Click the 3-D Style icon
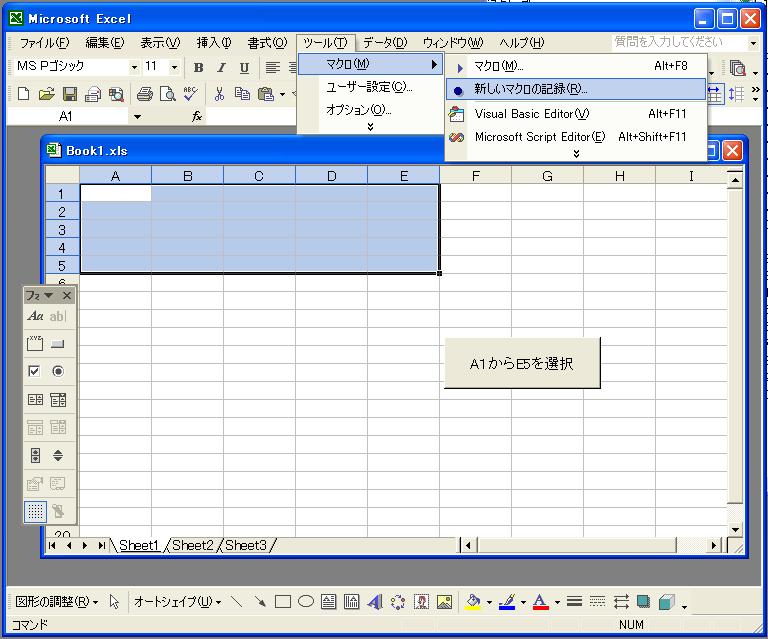768x639 pixels. point(667,601)
